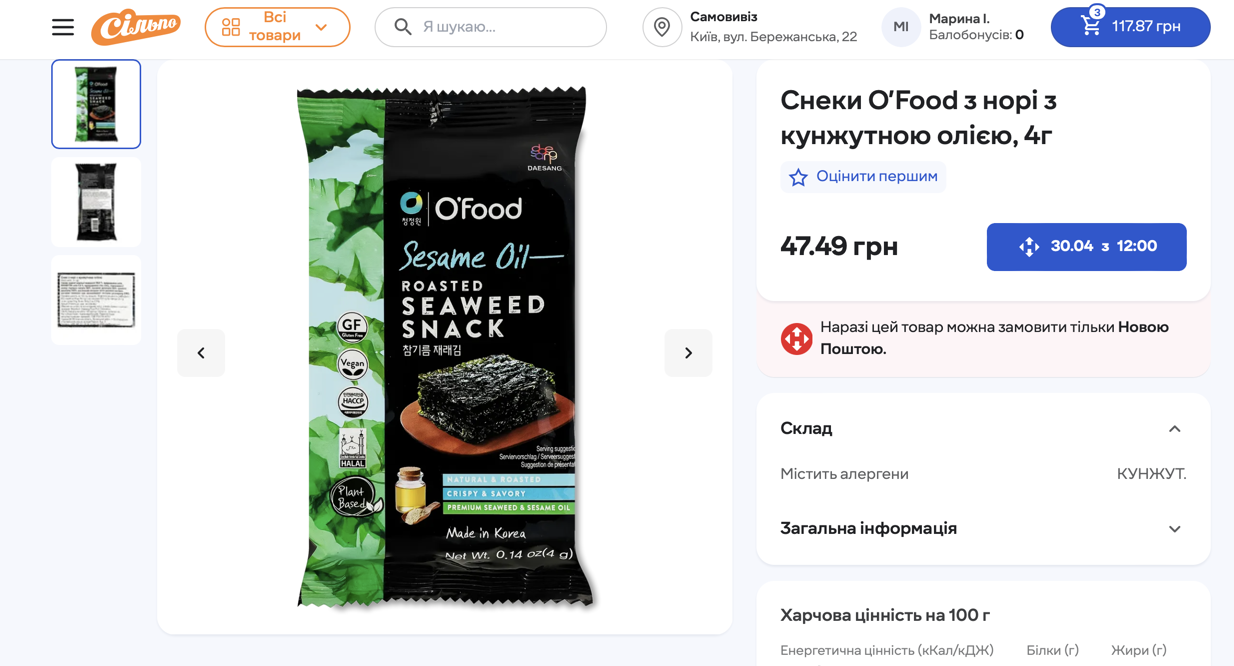Collapse the Склад section
The image size is (1234, 666).
tap(1174, 429)
